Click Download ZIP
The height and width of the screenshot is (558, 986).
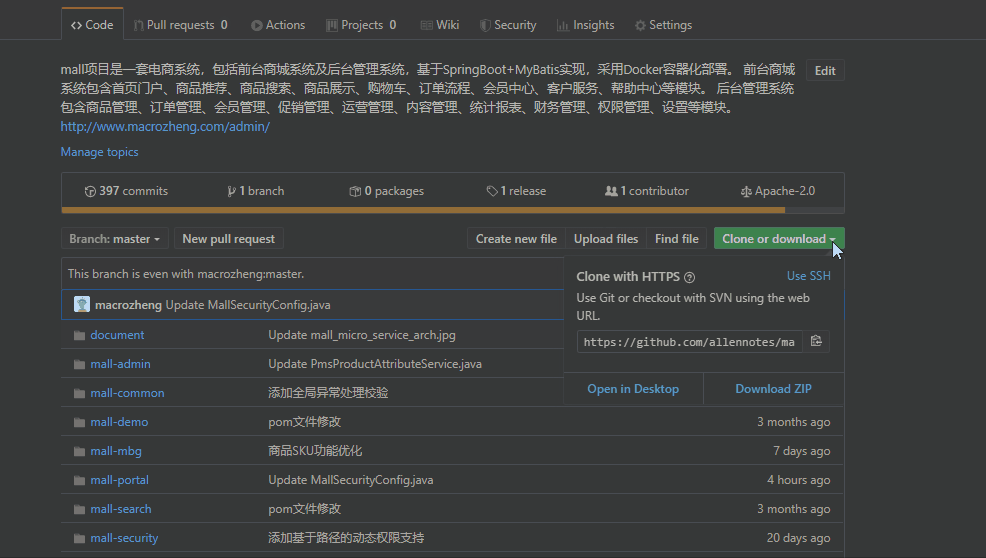pos(773,389)
